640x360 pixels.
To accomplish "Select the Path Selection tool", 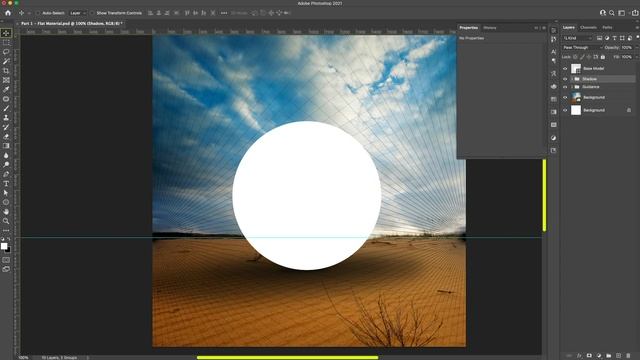I will (x=6, y=193).
